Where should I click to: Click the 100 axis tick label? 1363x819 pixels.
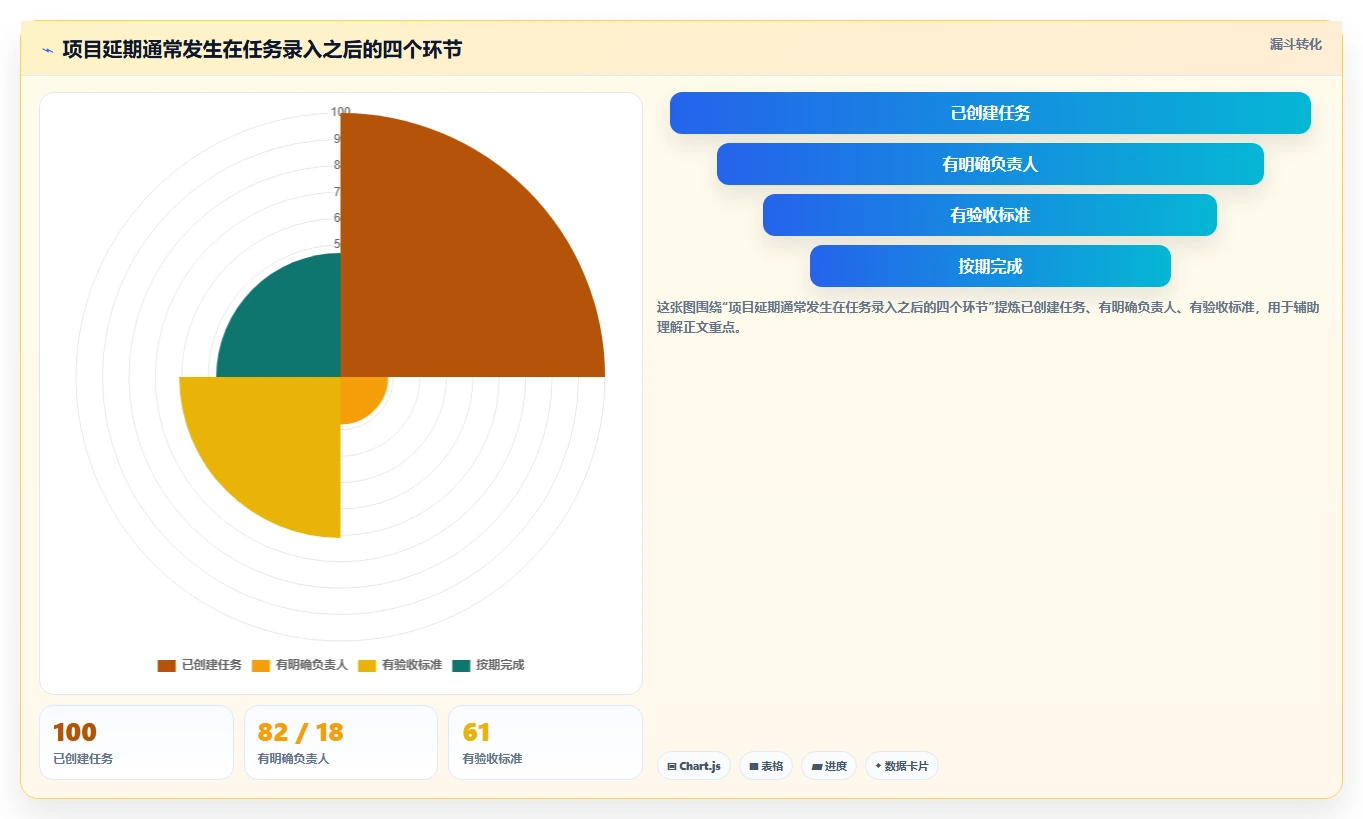341,112
